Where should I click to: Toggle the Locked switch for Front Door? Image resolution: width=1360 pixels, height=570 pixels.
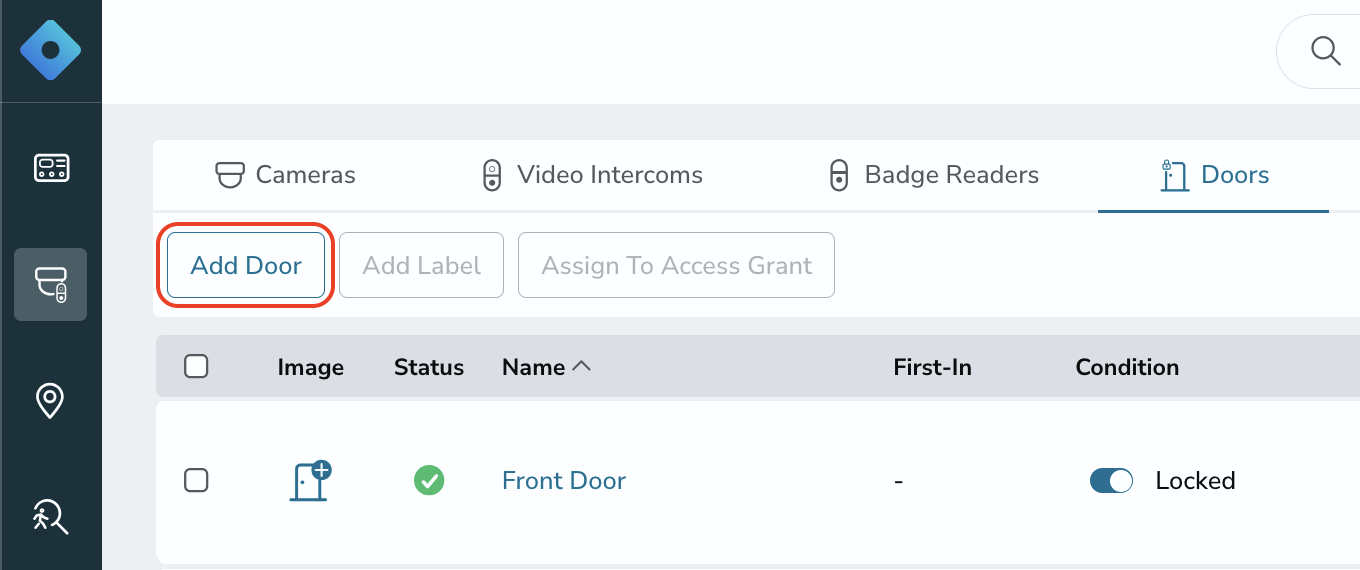[x=1111, y=481]
